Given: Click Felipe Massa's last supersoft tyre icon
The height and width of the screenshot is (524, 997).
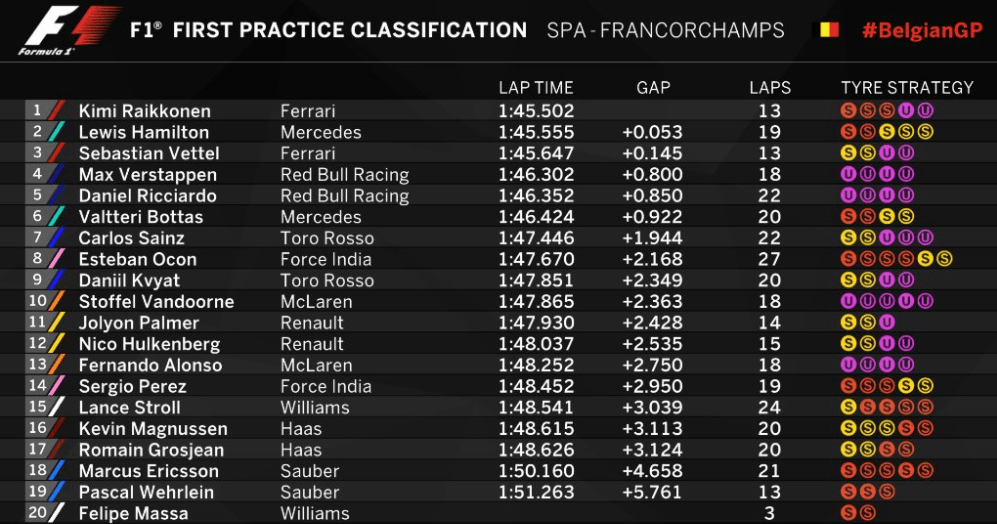Looking at the screenshot, I should tap(867, 513).
